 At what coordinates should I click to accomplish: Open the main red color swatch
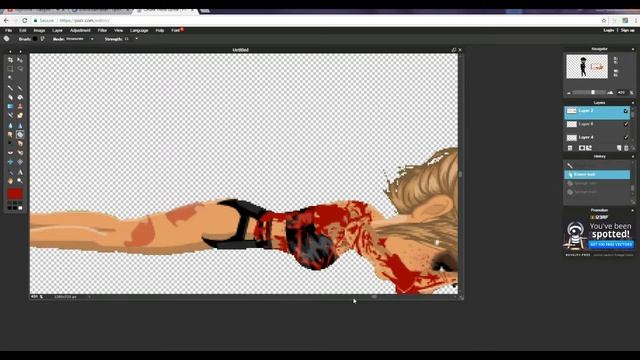(x=15, y=193)
